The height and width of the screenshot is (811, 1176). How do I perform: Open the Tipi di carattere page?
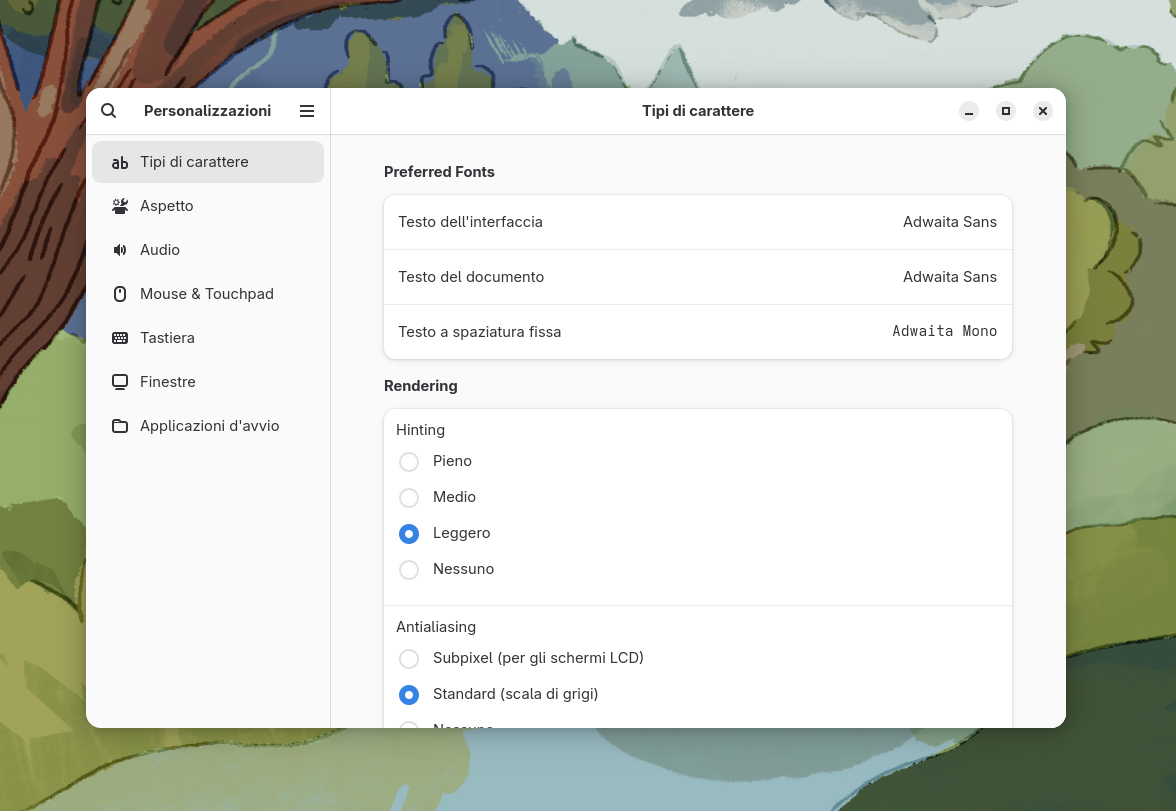pos(208,162)
